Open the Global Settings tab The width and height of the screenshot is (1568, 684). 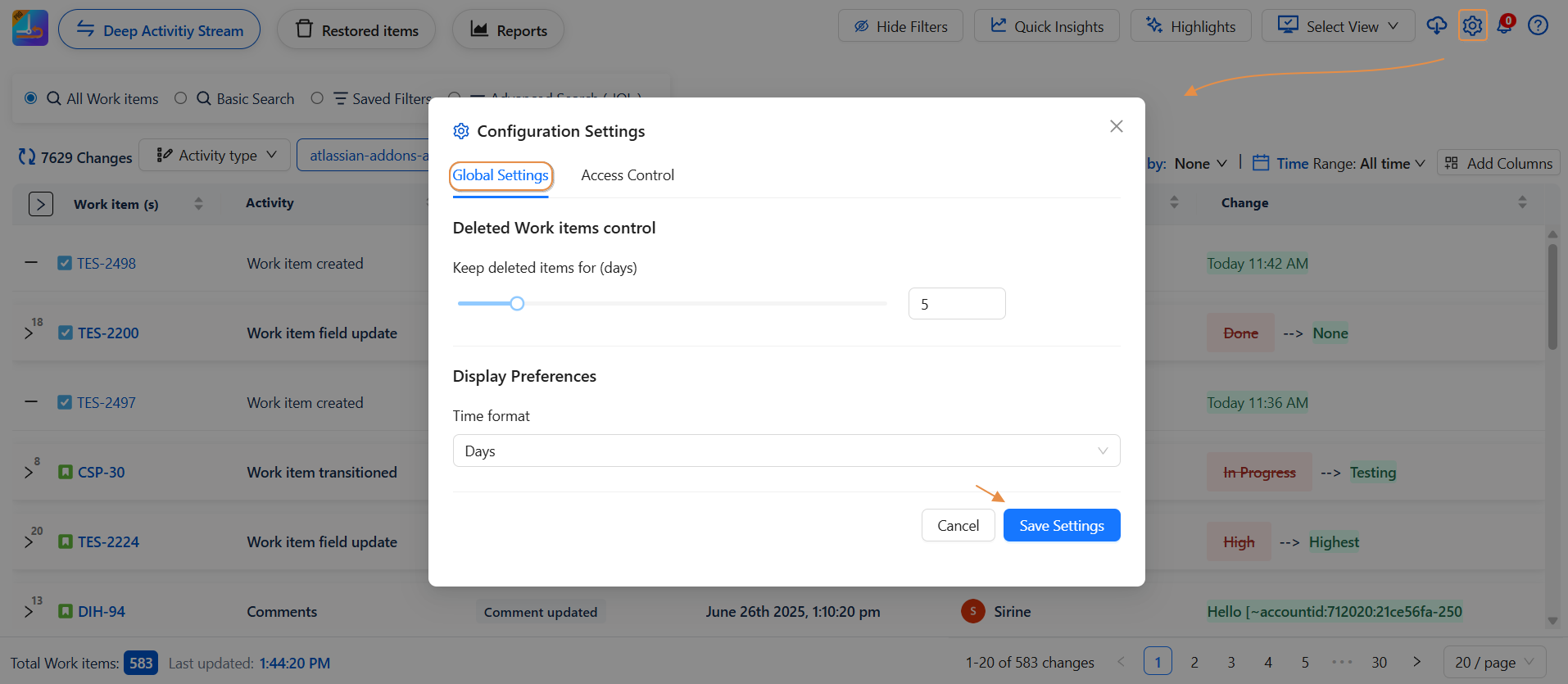501,175
